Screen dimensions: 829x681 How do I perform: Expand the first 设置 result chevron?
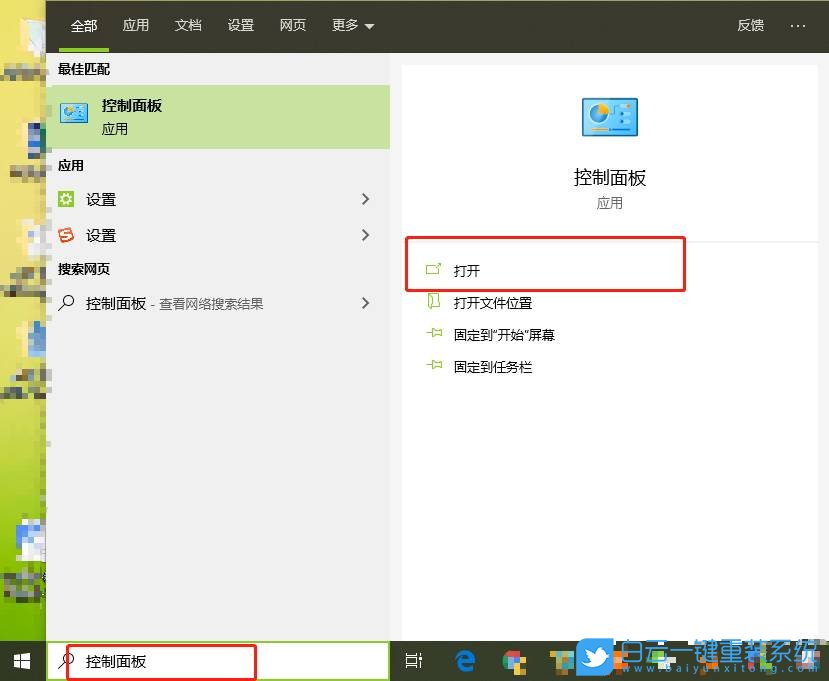[366, 199]
